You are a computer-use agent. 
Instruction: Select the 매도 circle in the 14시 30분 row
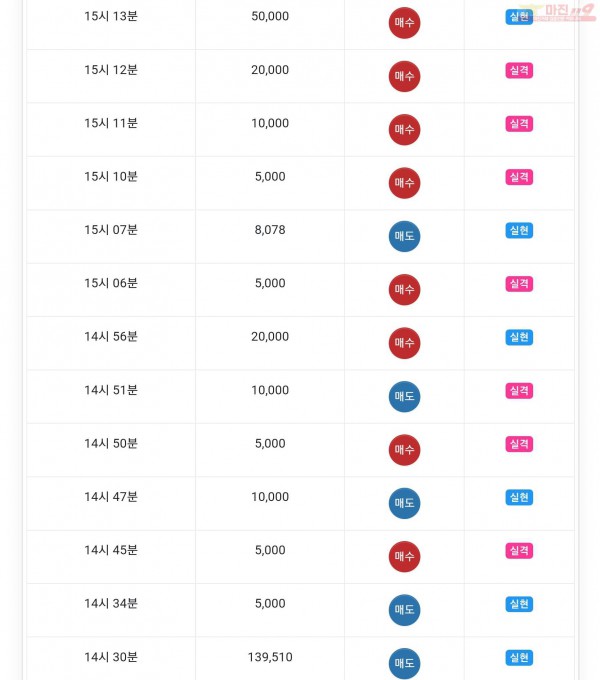(x=404, y=663)
